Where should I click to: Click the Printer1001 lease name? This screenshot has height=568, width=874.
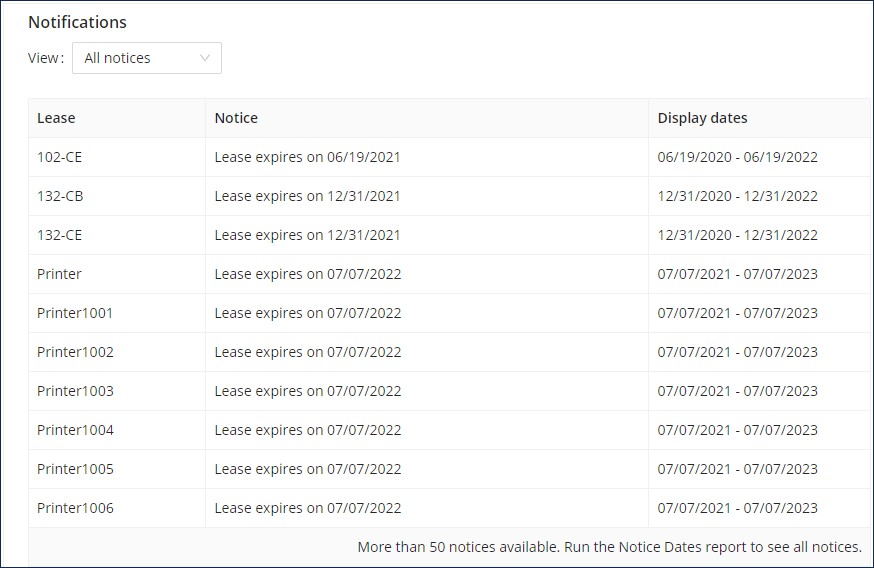click(75, 313)
